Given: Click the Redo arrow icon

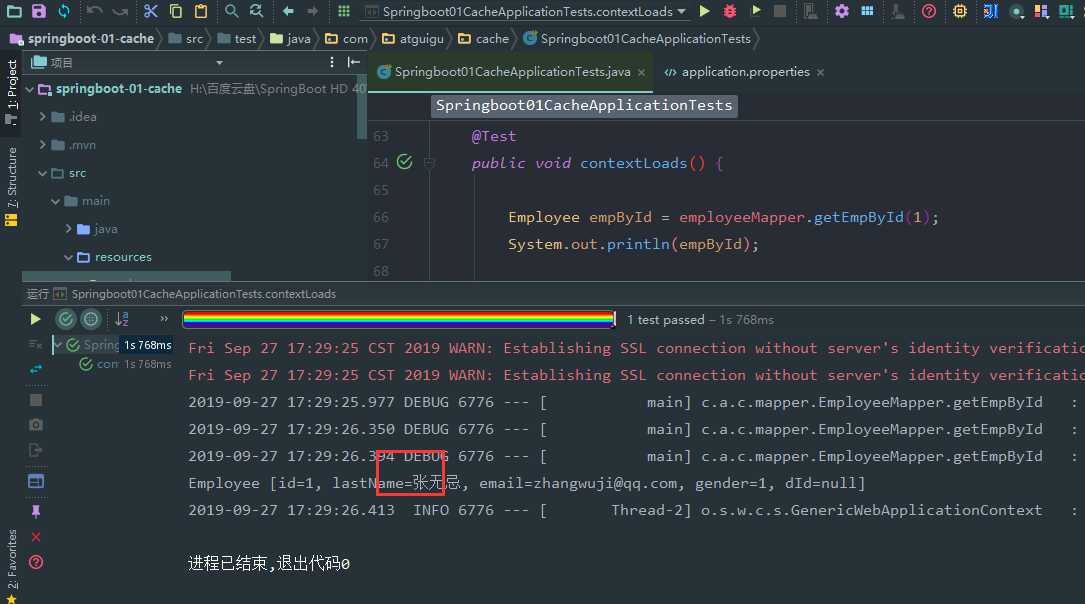Looking at the screenshot, I should [120, 11].
